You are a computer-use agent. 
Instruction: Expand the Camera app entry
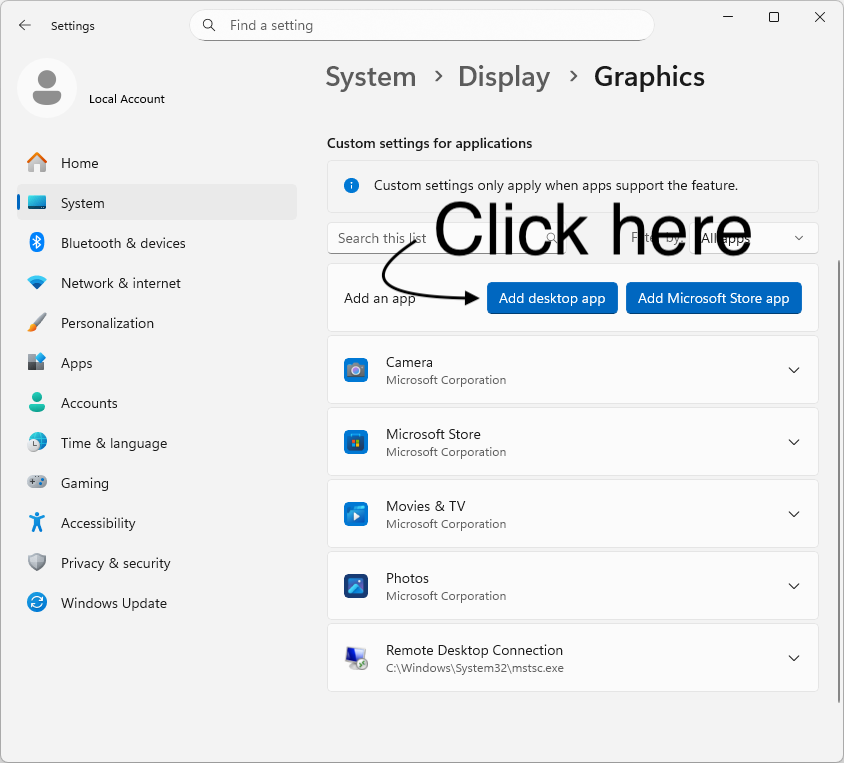pyautogui.click(x=793, y=369)
